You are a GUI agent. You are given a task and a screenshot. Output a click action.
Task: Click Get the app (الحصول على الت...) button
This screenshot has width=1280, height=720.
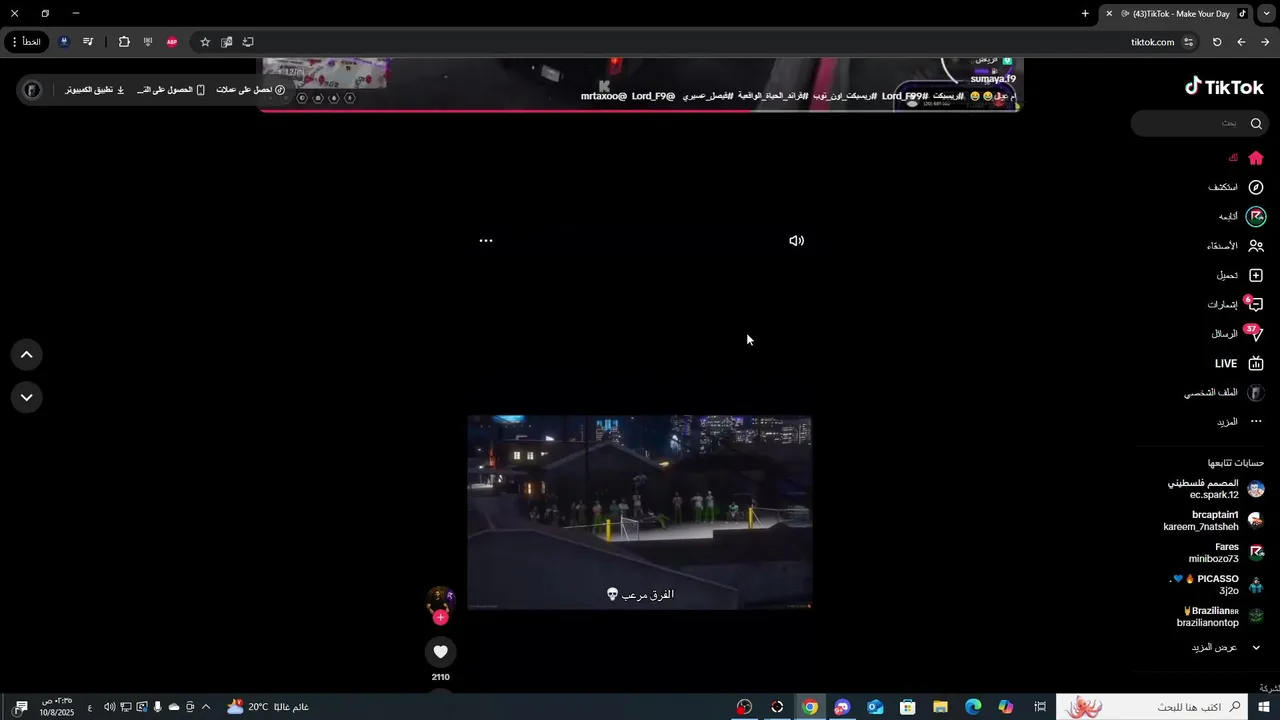[170, 90]
